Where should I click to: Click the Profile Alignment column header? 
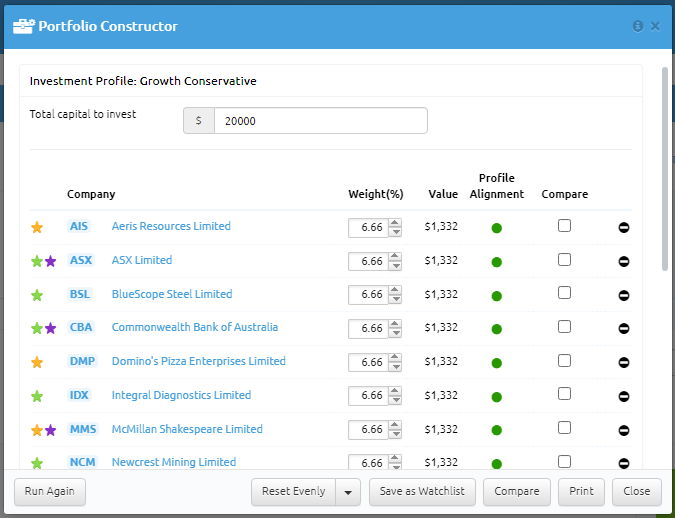pyautogui.click(x=497, y=186)
